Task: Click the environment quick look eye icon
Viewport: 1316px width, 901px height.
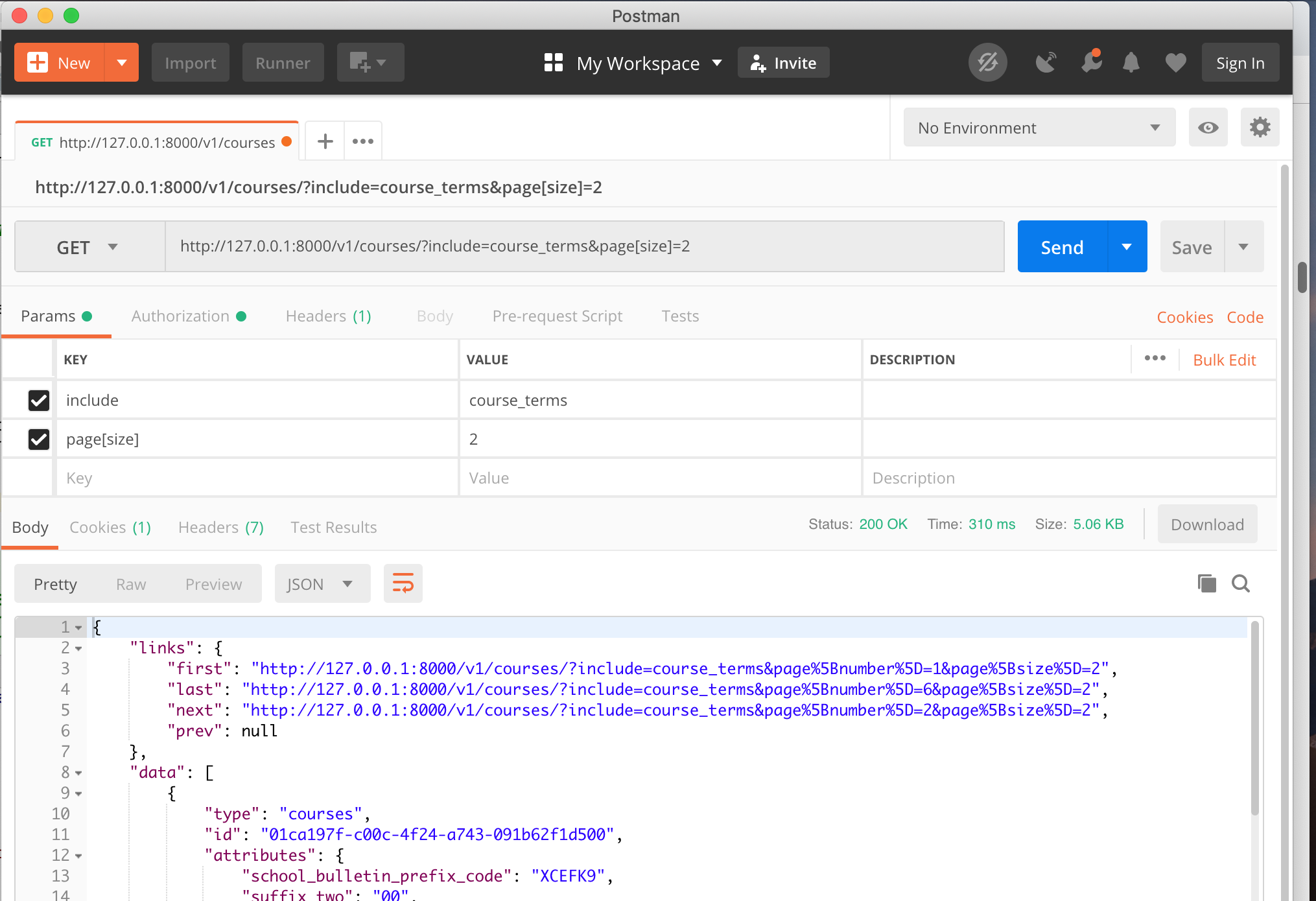Action: (1208, 128)
